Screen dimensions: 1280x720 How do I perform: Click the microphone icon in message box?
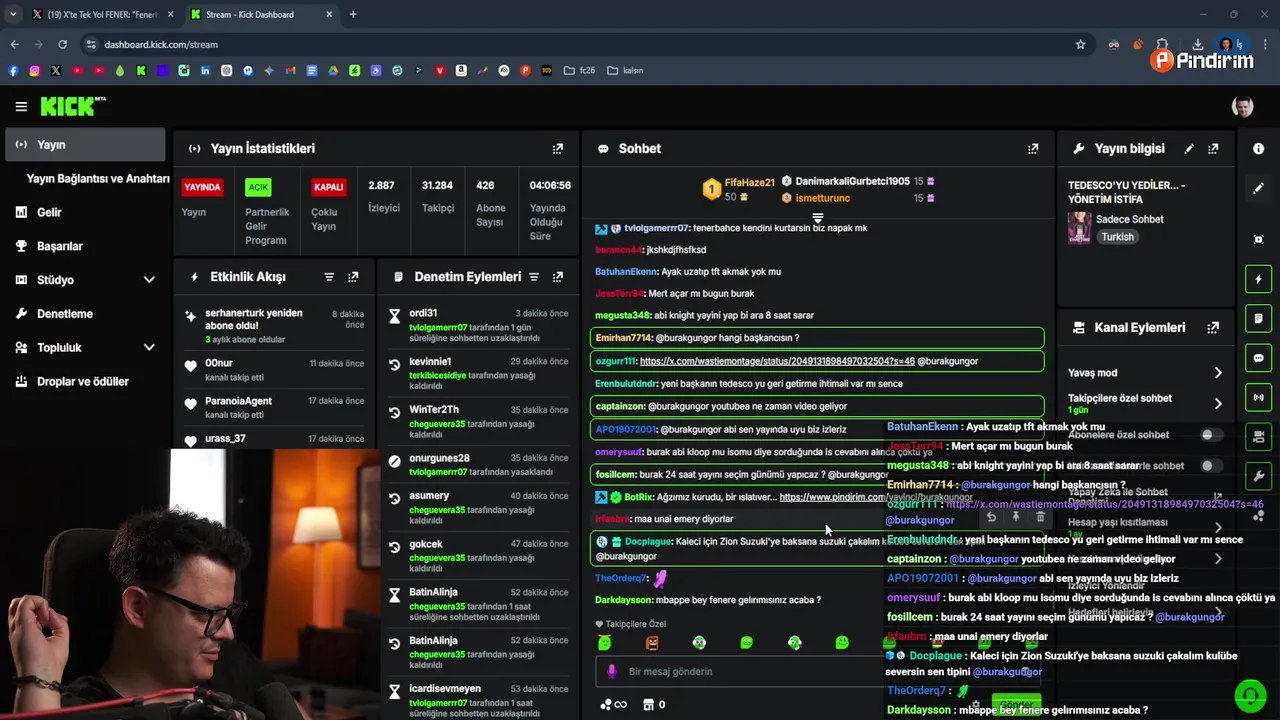612,672
